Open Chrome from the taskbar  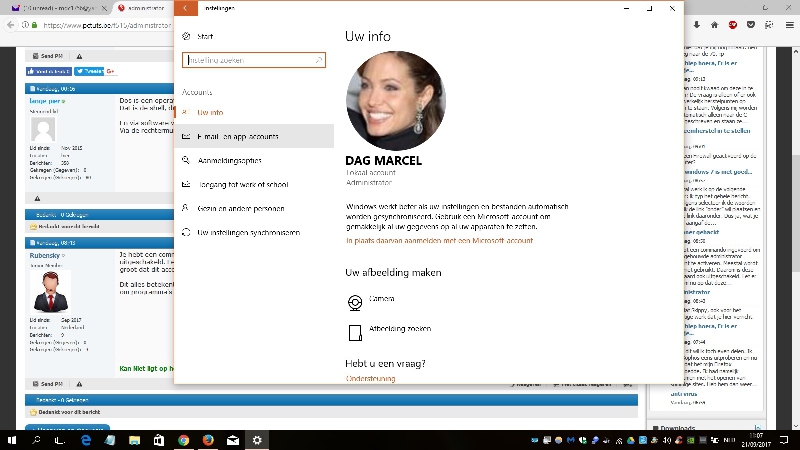coord(184,439)
